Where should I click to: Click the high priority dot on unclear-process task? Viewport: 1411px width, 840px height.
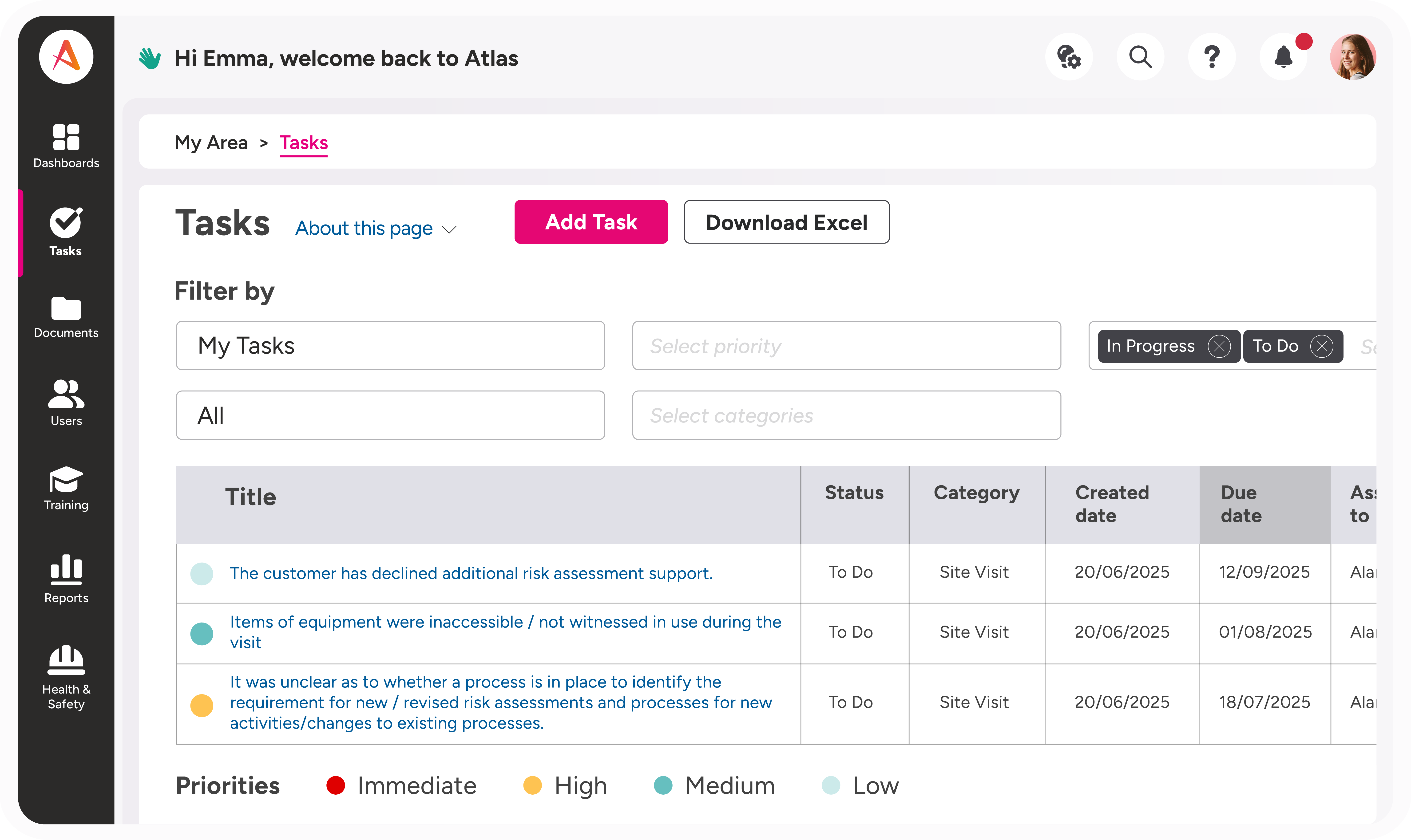(202, 705)
